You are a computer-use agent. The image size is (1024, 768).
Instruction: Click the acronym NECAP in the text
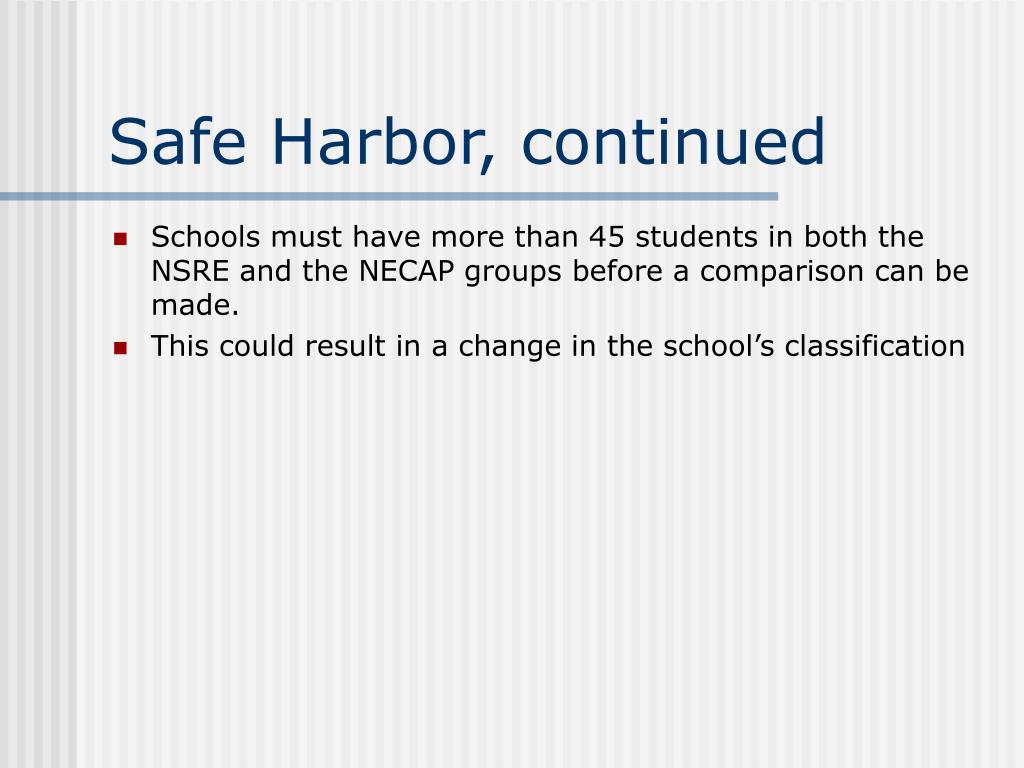coord(406,271)
